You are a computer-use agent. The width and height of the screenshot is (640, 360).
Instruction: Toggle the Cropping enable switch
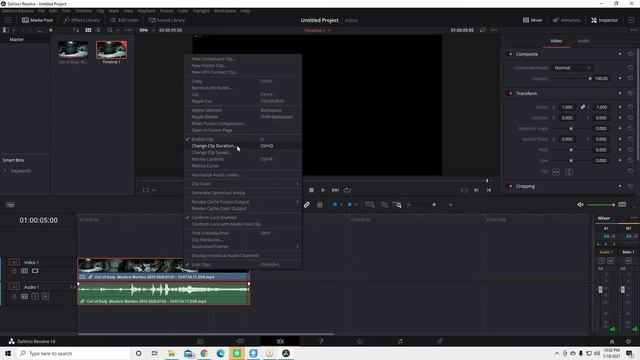point(509,186)
